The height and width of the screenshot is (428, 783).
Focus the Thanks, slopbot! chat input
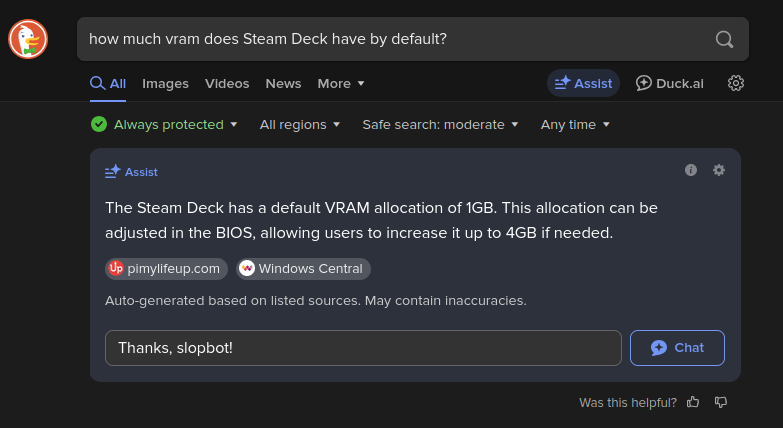(x=363, y=348)
